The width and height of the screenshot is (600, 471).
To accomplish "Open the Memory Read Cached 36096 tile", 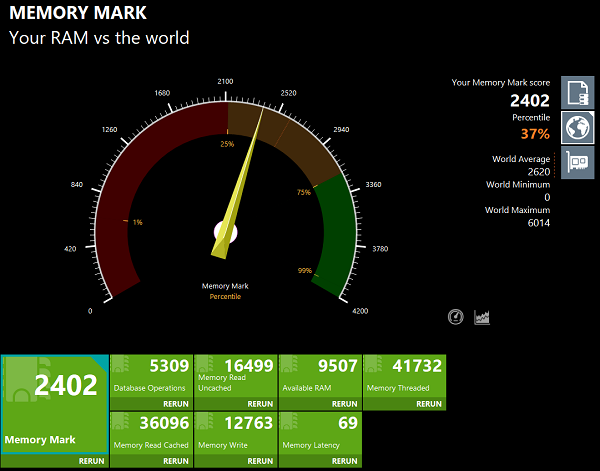I will pyautogui.click(x=151, y=434).
